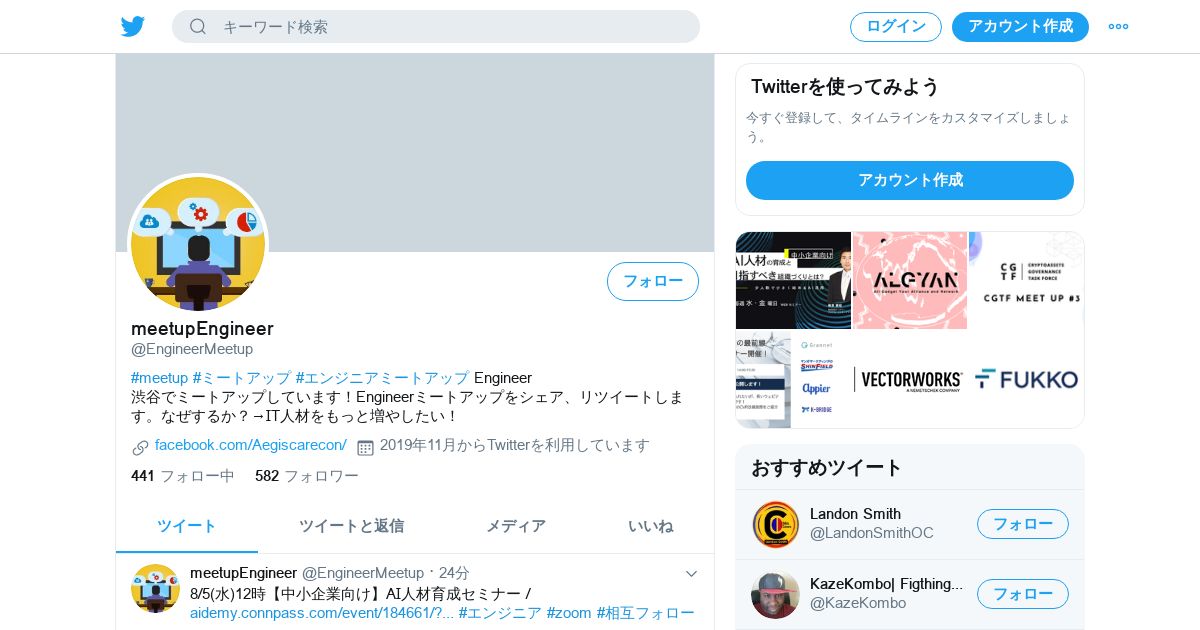Select the メディア tab
The image size is (1200, 630).
(516, 526)
